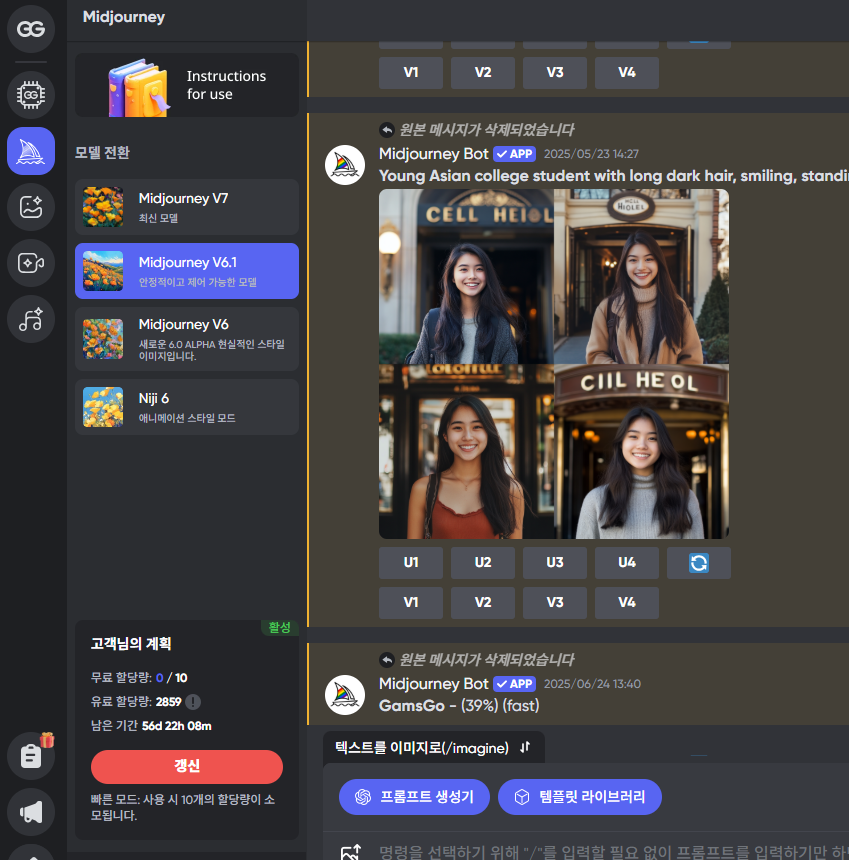Screen dimensions: 849x860
Task: Open the top-left CELL HEIOL generated image
Action: (x=466, y=276)
